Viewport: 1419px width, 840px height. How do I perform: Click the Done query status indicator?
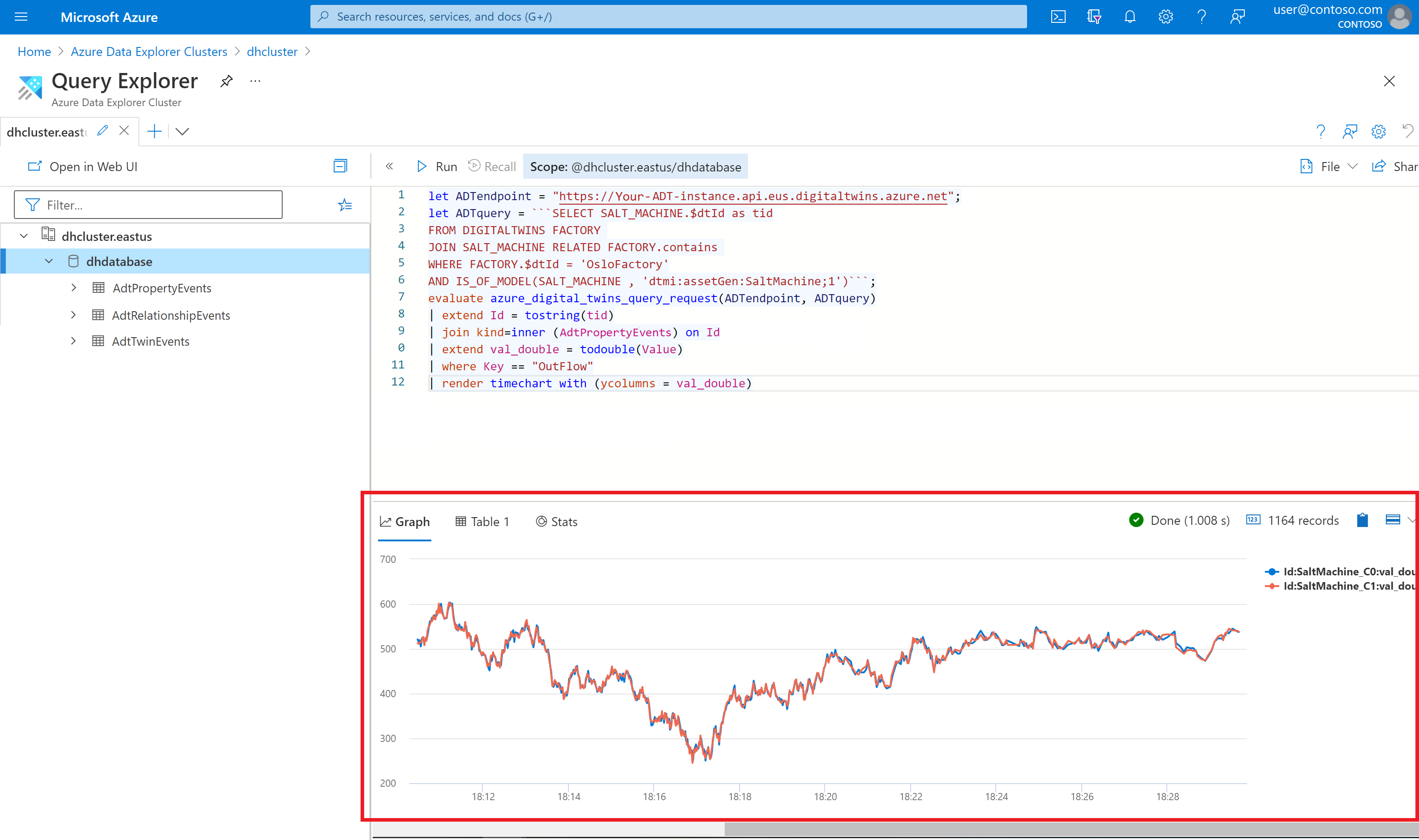1179,521
